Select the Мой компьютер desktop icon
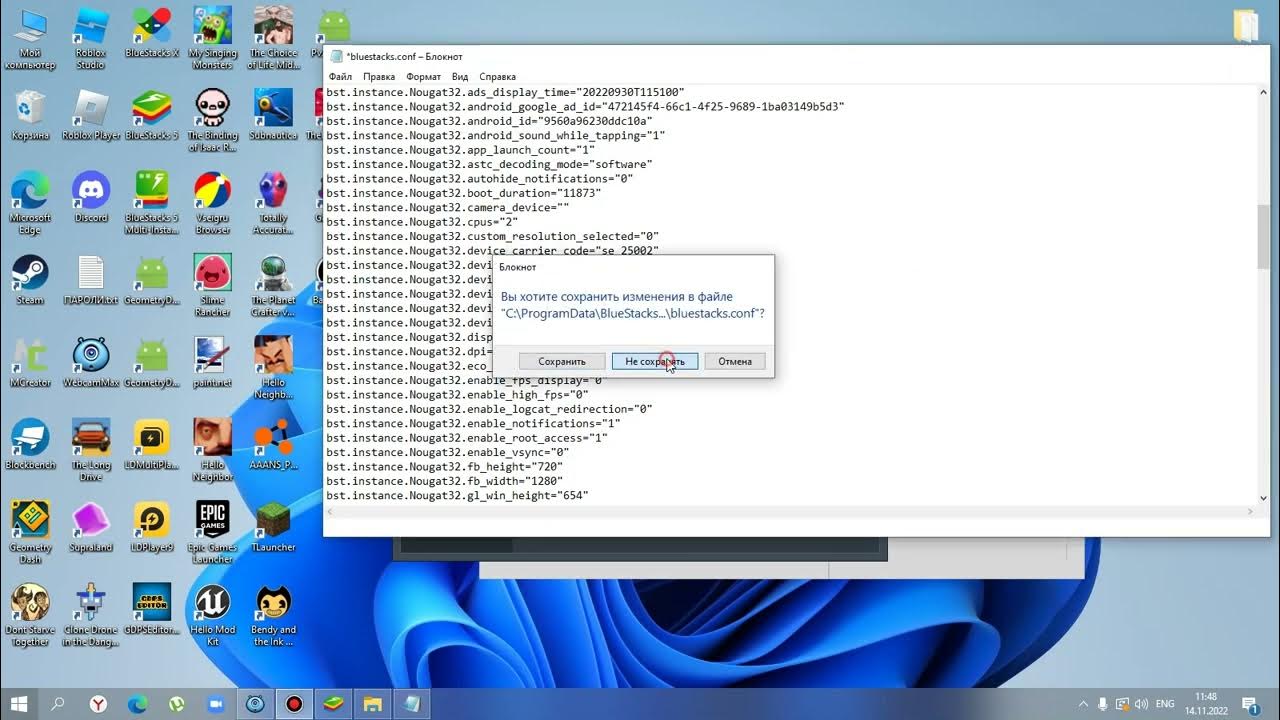 pyautogui.click(x=30, y=40)
